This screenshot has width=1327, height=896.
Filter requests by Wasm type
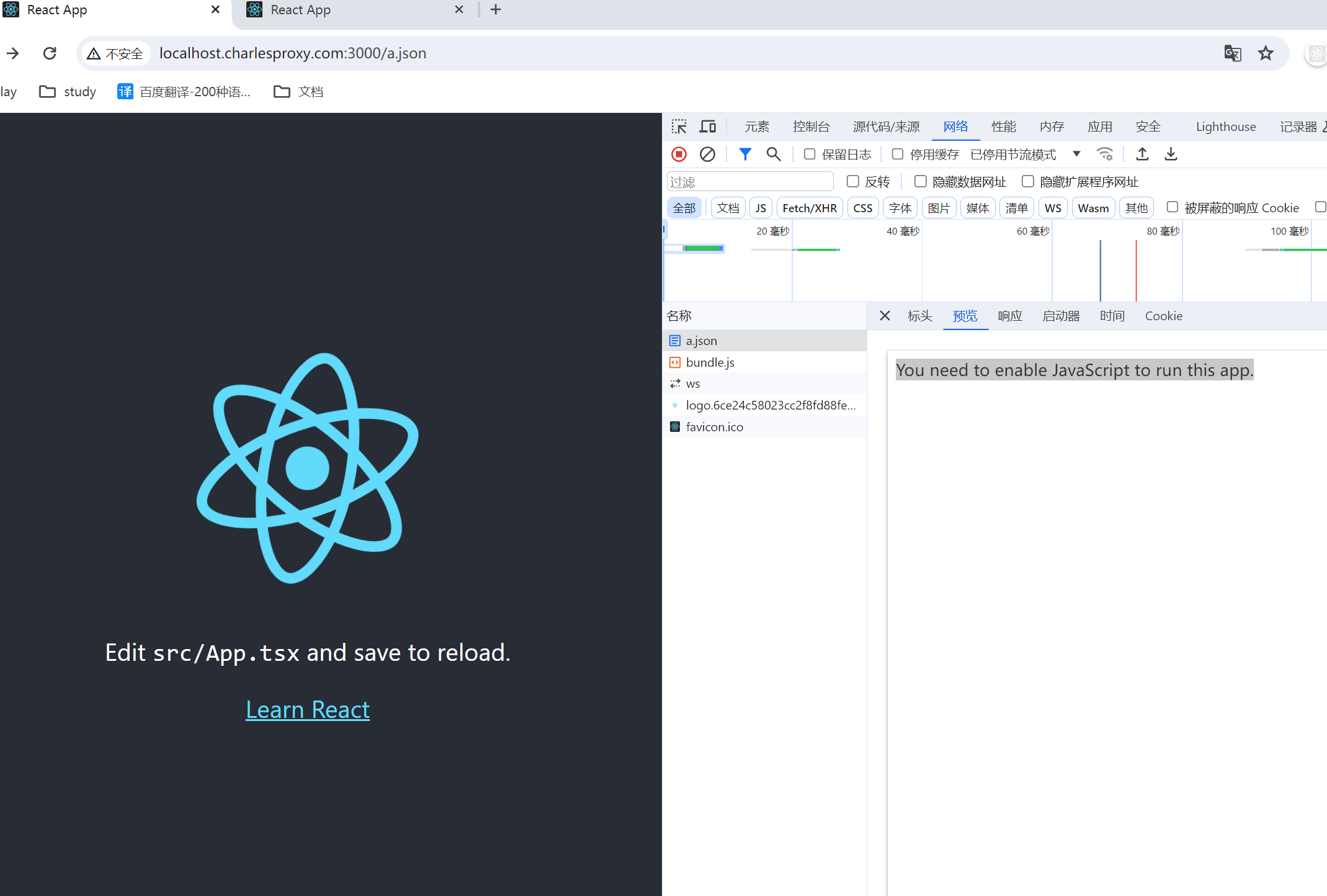pos(1094,208)
